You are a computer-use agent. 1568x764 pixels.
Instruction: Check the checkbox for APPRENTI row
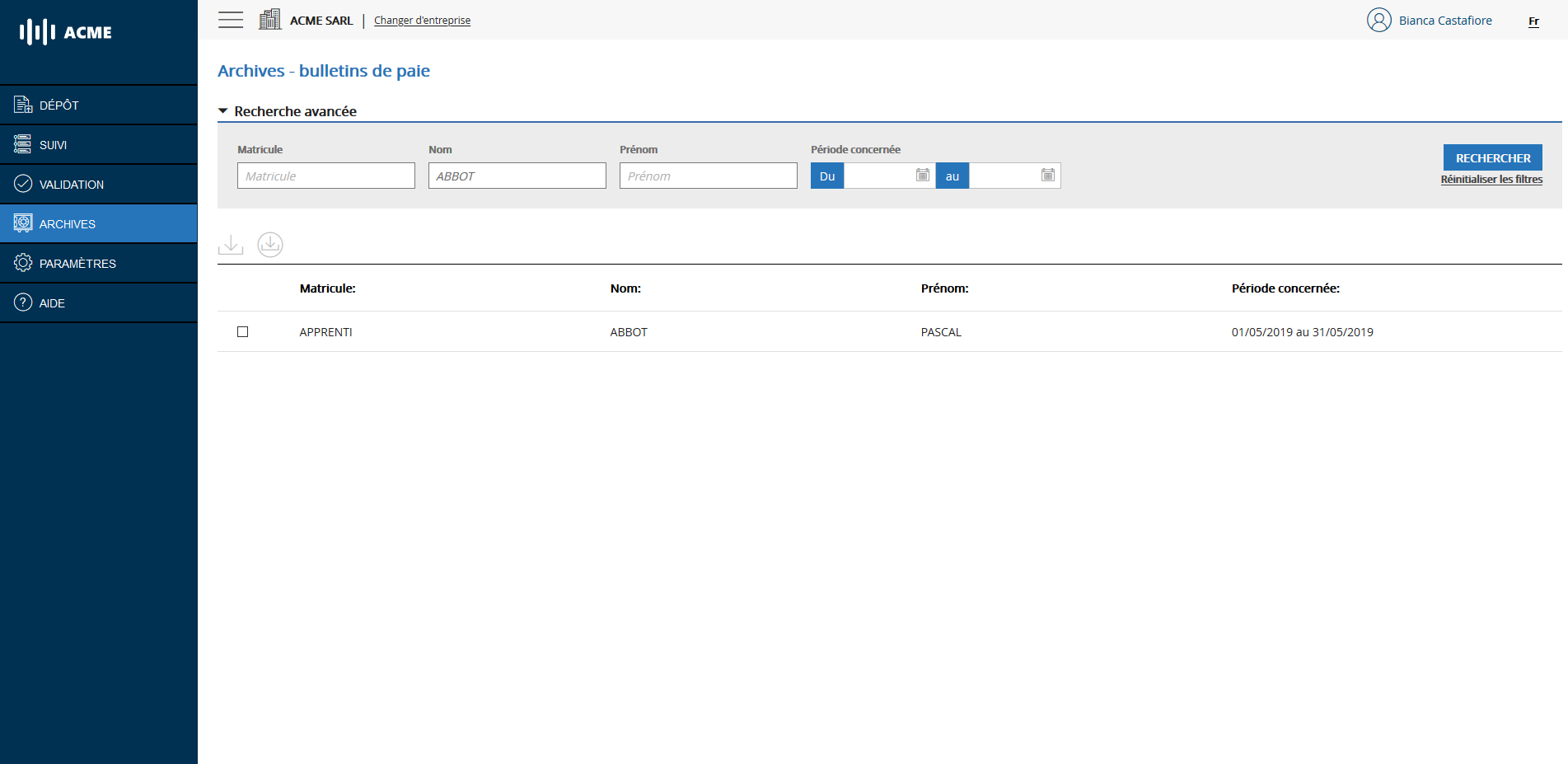[x=242, y=332]
